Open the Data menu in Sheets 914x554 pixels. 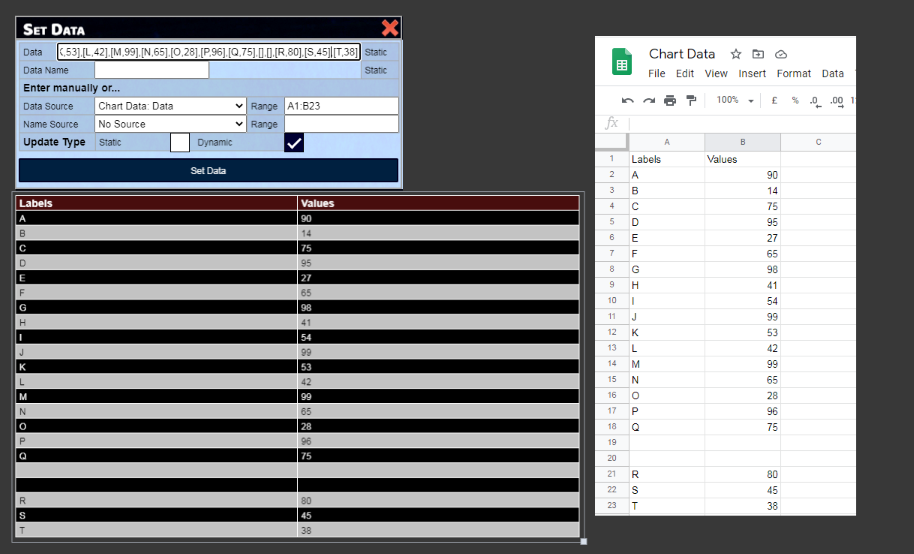(832, 73)
